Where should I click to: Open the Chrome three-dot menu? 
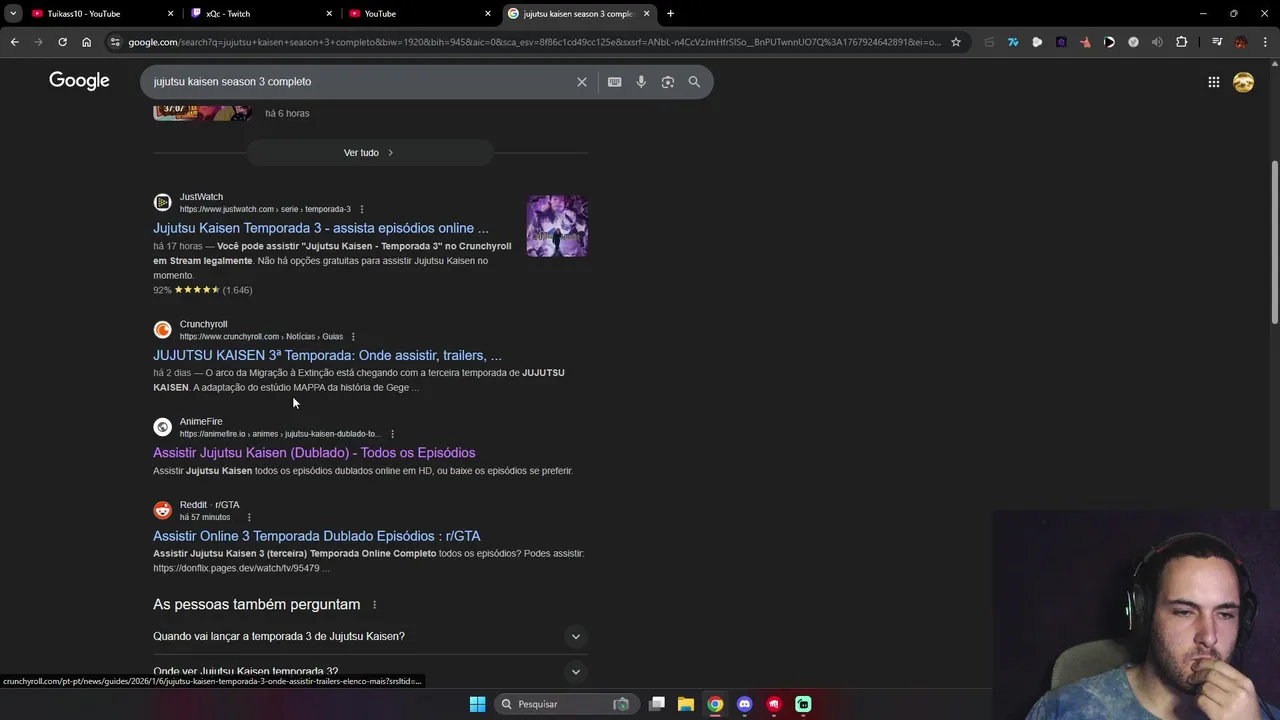pos(1265,42)
